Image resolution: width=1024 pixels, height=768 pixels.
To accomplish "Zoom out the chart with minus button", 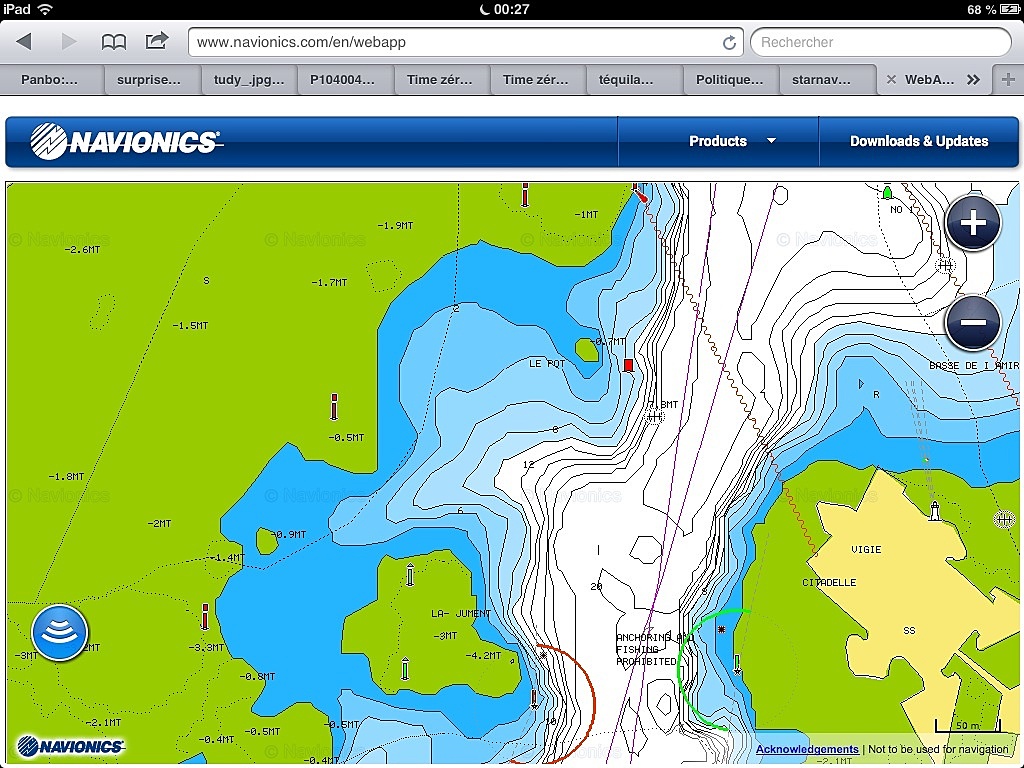I will point(973,323).
